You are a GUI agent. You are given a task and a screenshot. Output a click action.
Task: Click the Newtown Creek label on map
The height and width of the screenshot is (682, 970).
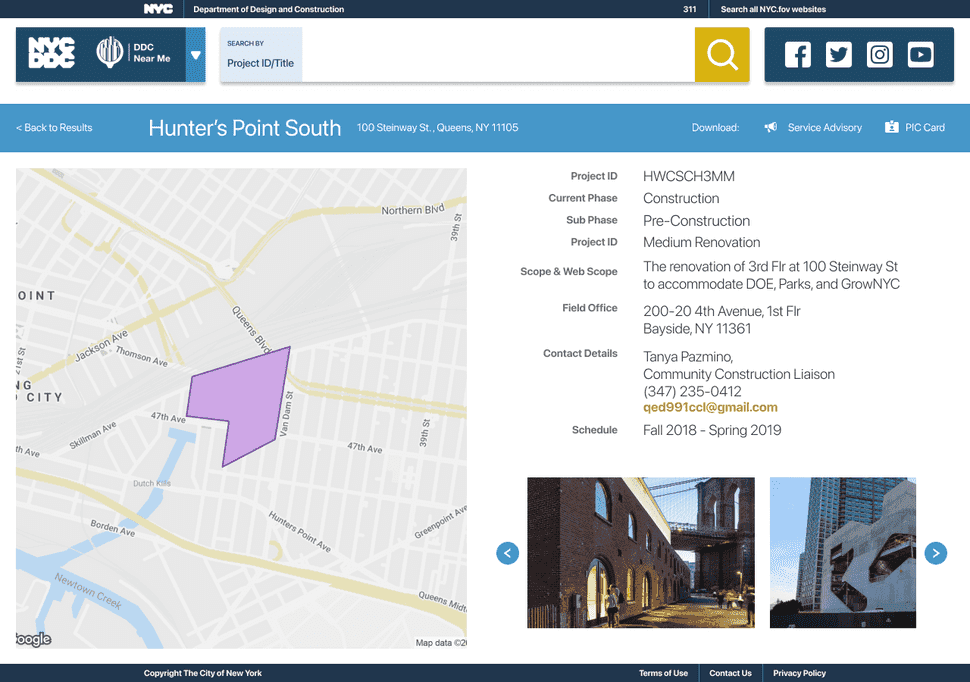[88, 590]
